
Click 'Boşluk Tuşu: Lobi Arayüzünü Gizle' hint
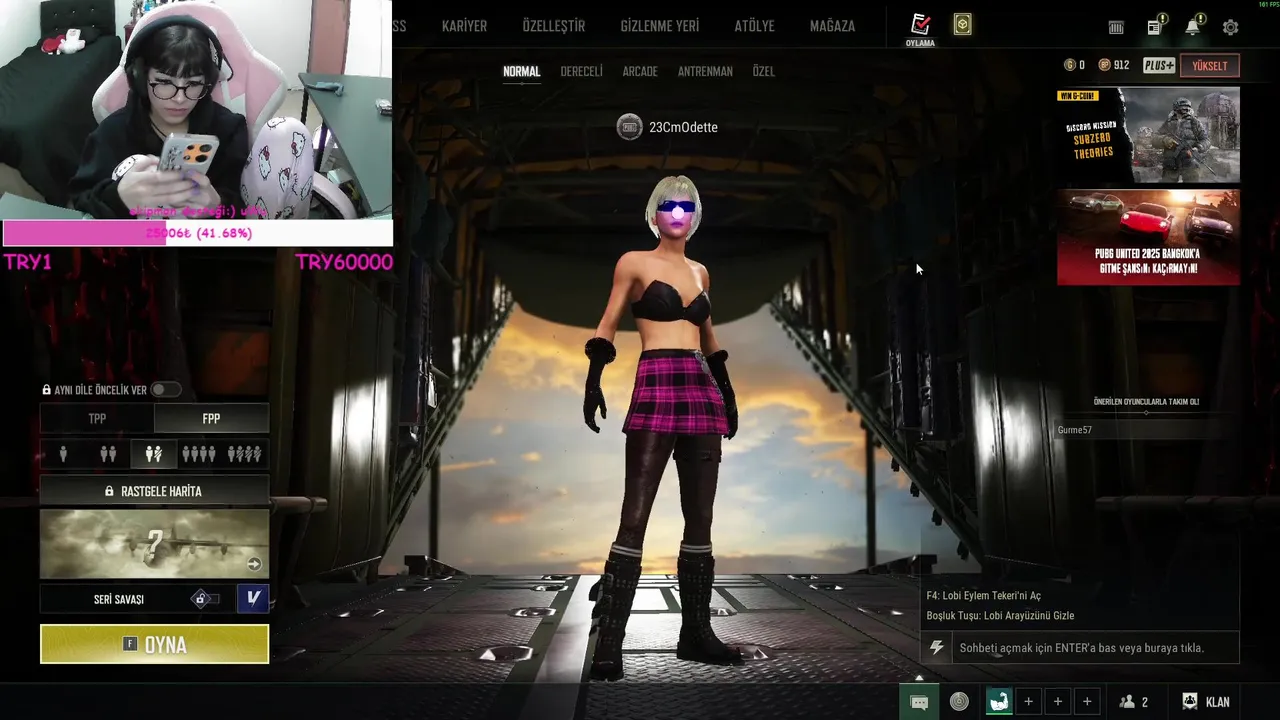pos(1000,615)
